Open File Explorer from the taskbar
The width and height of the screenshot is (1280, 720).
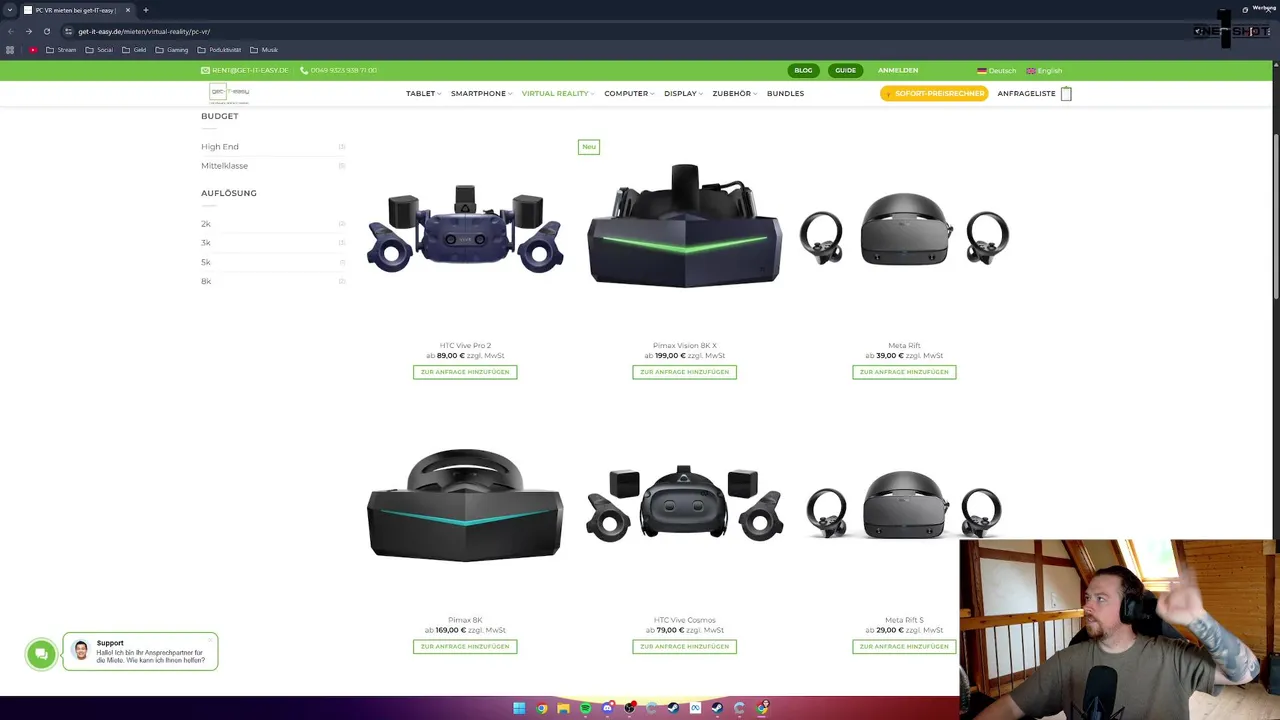(x=563, y=708)
